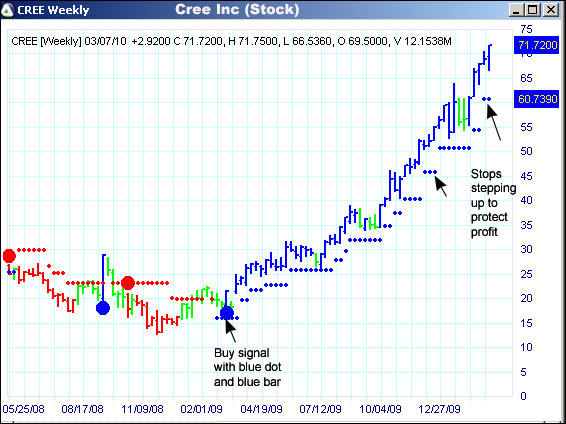The width and height of the screenshot is (566, 424).
Task: Click the large blue buy signal dot near 02/01/09
Action: [227, 312]
